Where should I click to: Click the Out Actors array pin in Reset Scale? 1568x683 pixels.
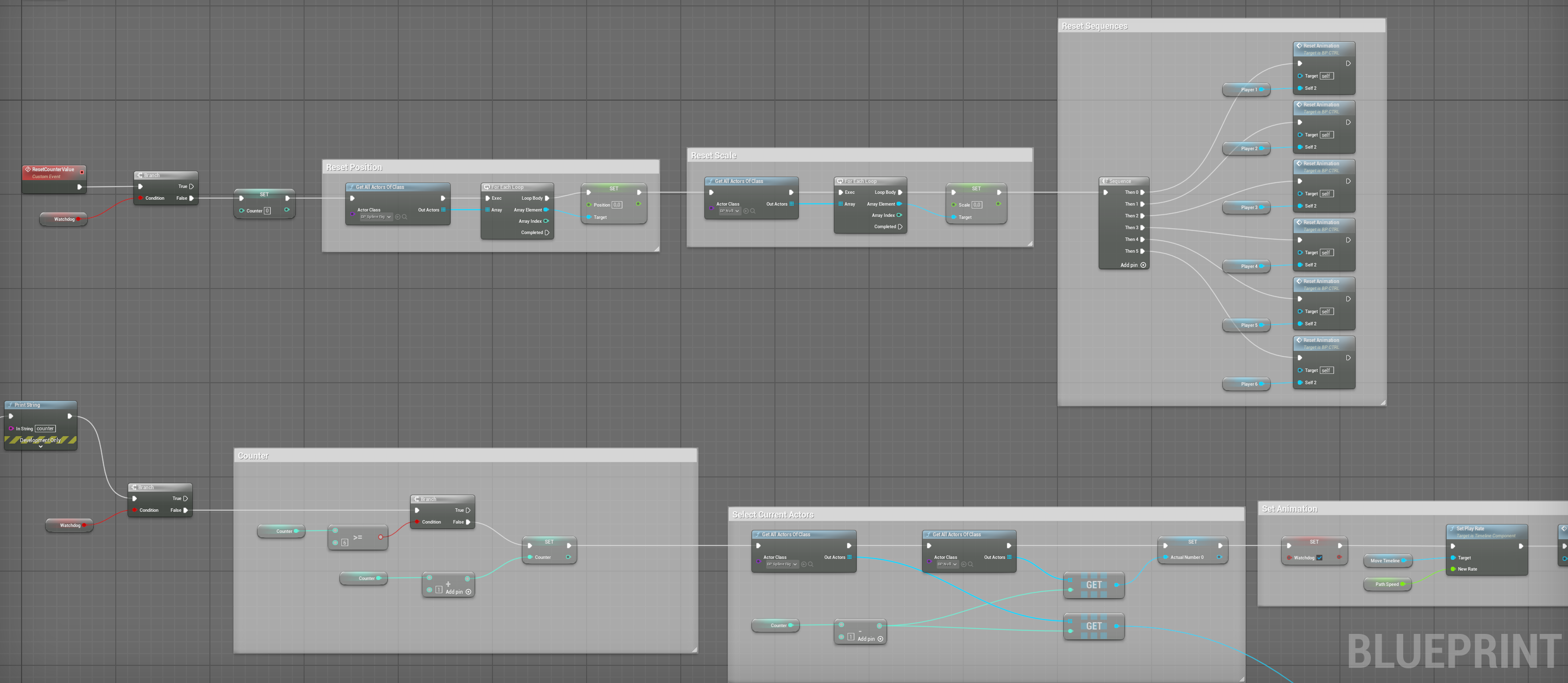[x=791, y=204]
